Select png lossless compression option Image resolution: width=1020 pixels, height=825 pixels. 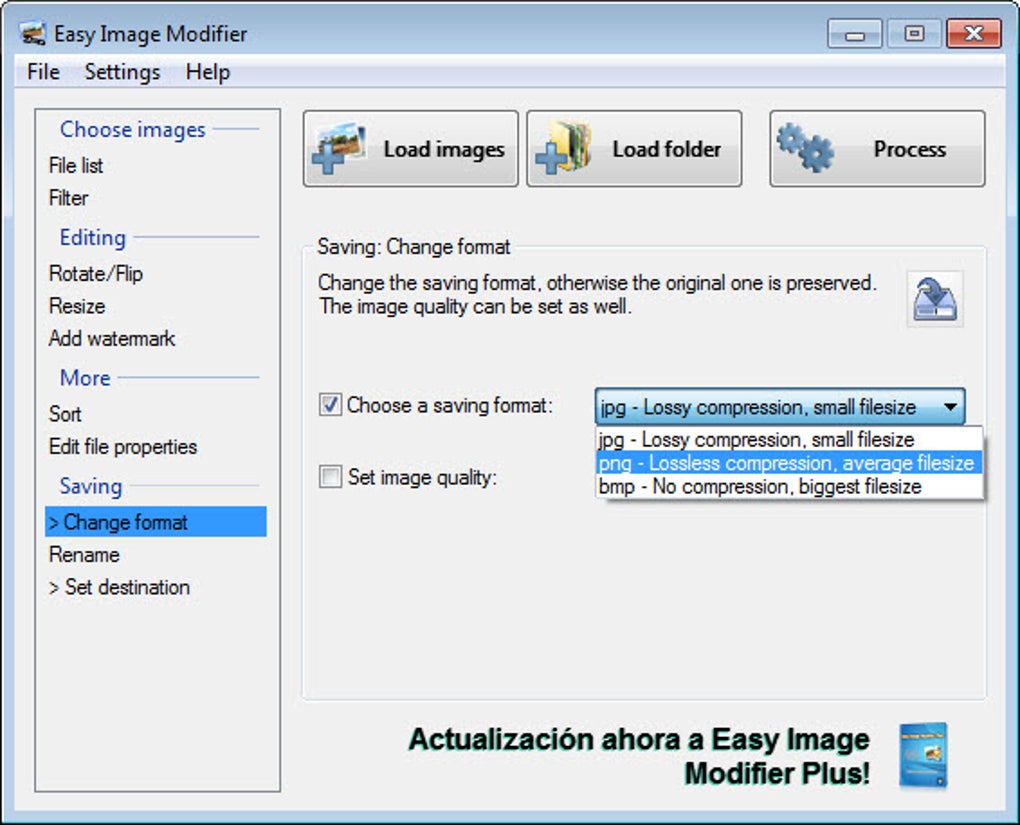click(789, 463)
